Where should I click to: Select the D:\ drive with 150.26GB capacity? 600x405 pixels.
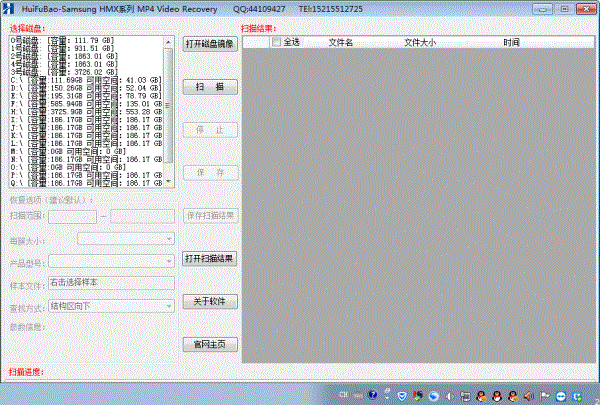click(x=87, y=88)
